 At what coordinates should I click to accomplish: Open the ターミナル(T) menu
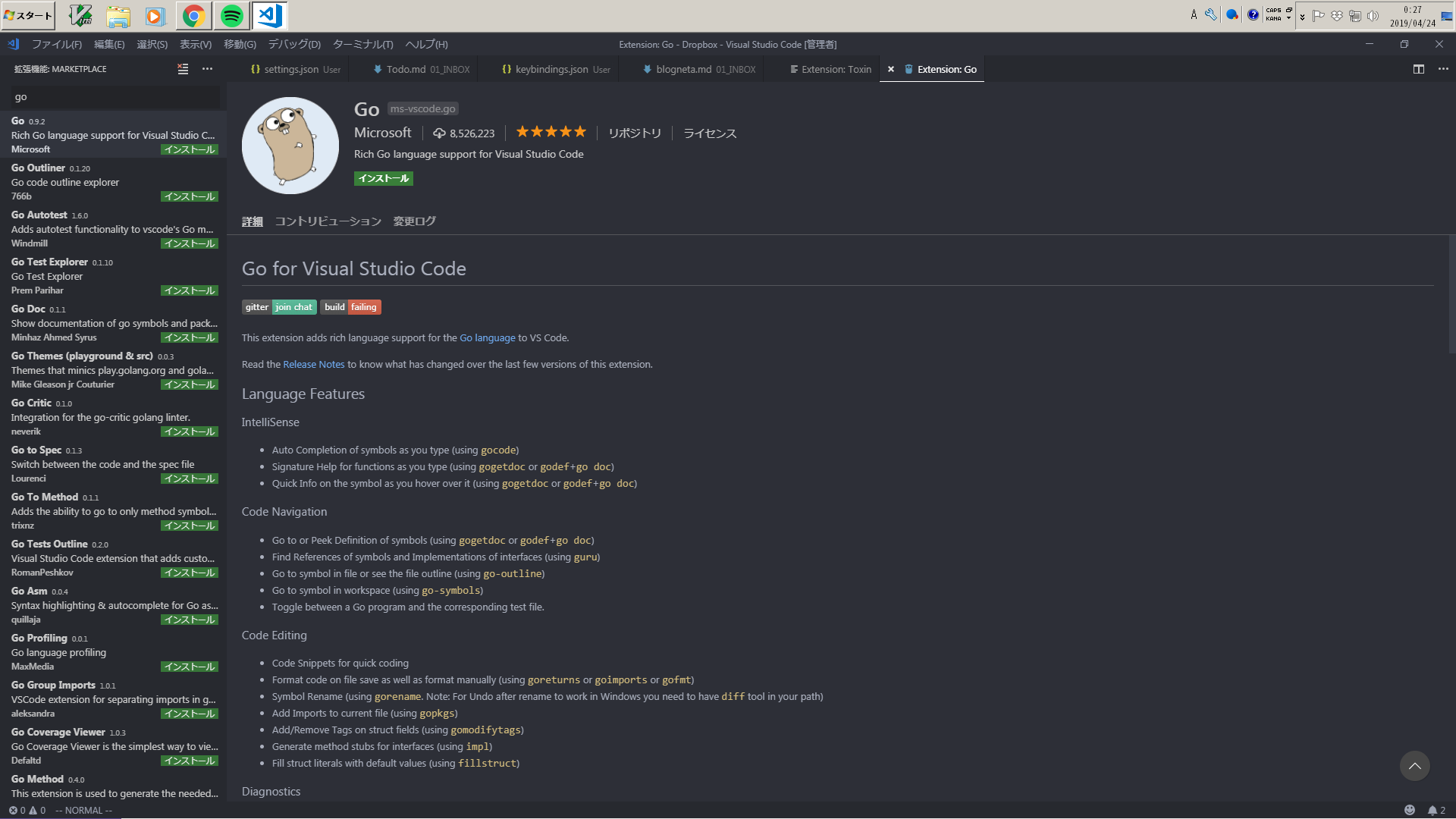point(362,44)
